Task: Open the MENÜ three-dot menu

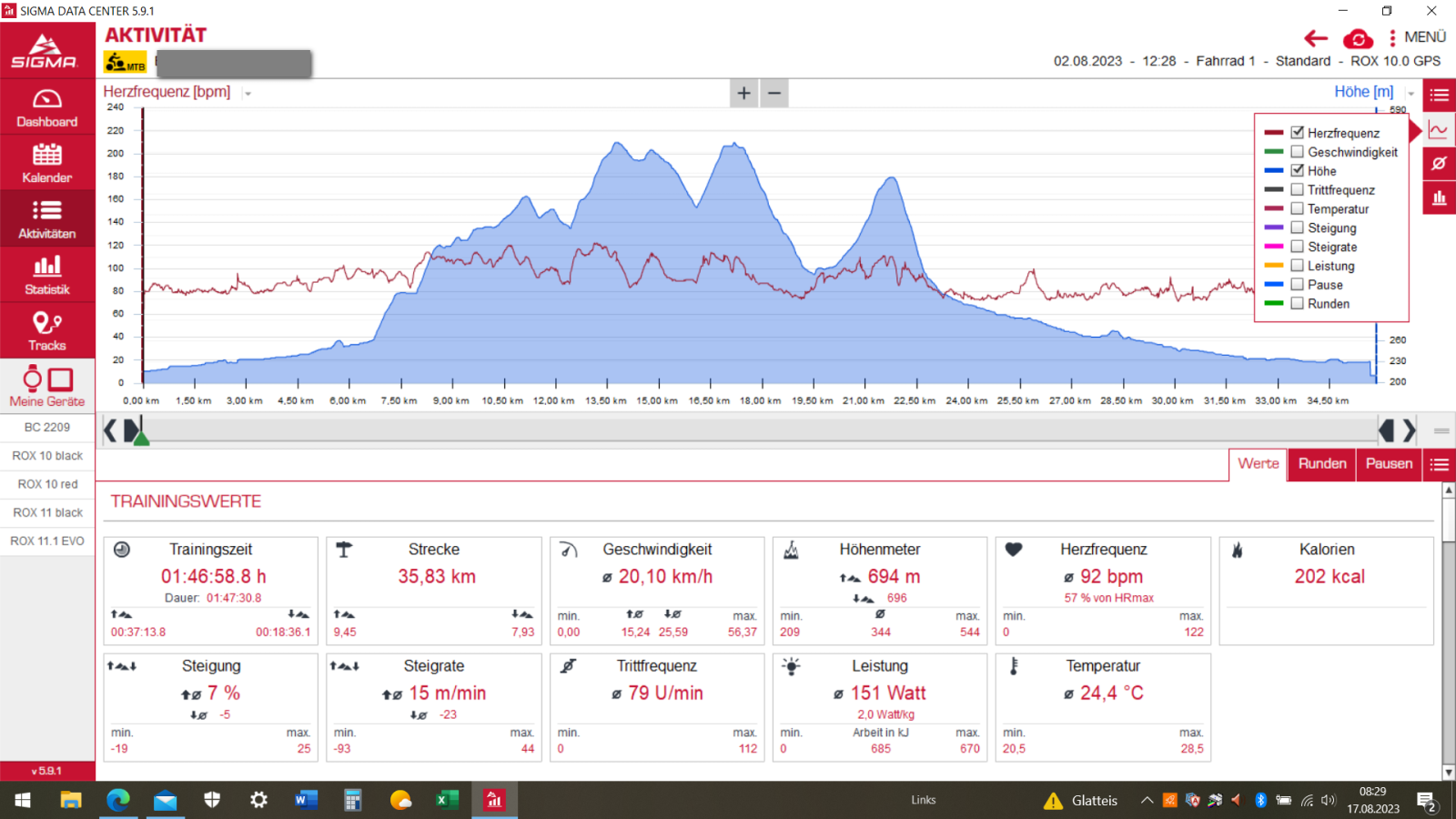Action: click(1417, 37)
